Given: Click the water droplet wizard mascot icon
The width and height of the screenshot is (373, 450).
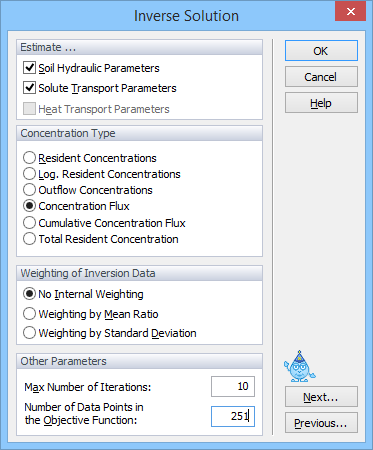Looking at the screenshot, I should click(x=299, y=366).
